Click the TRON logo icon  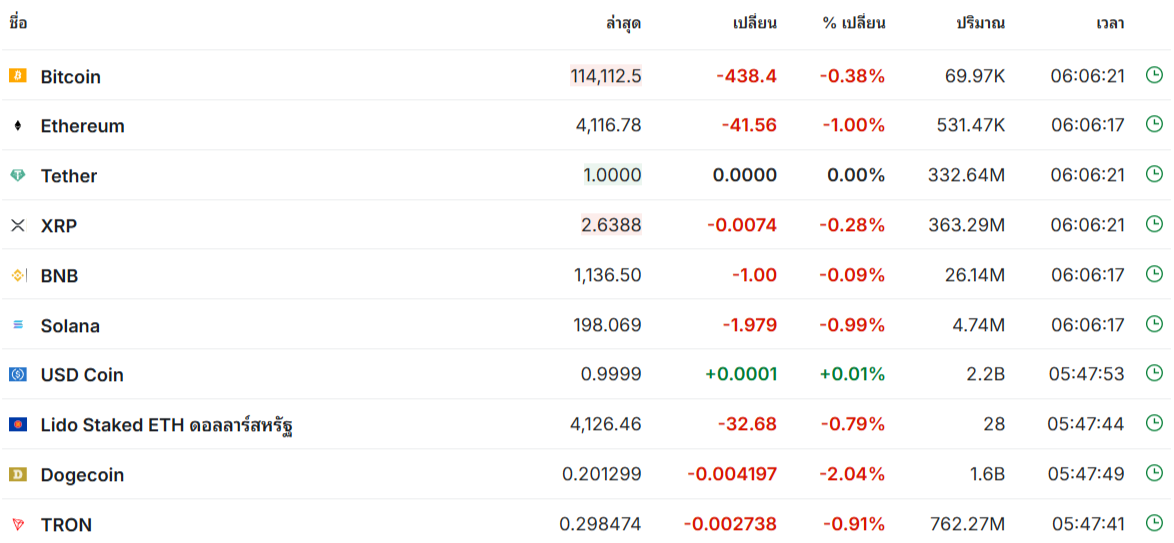17,524
